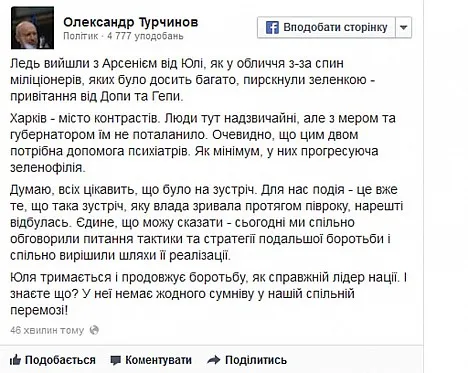Screen dimensions: 468x373
Task: Click the thumbs-up icon next to Подобається
Action: click(15, 360)
